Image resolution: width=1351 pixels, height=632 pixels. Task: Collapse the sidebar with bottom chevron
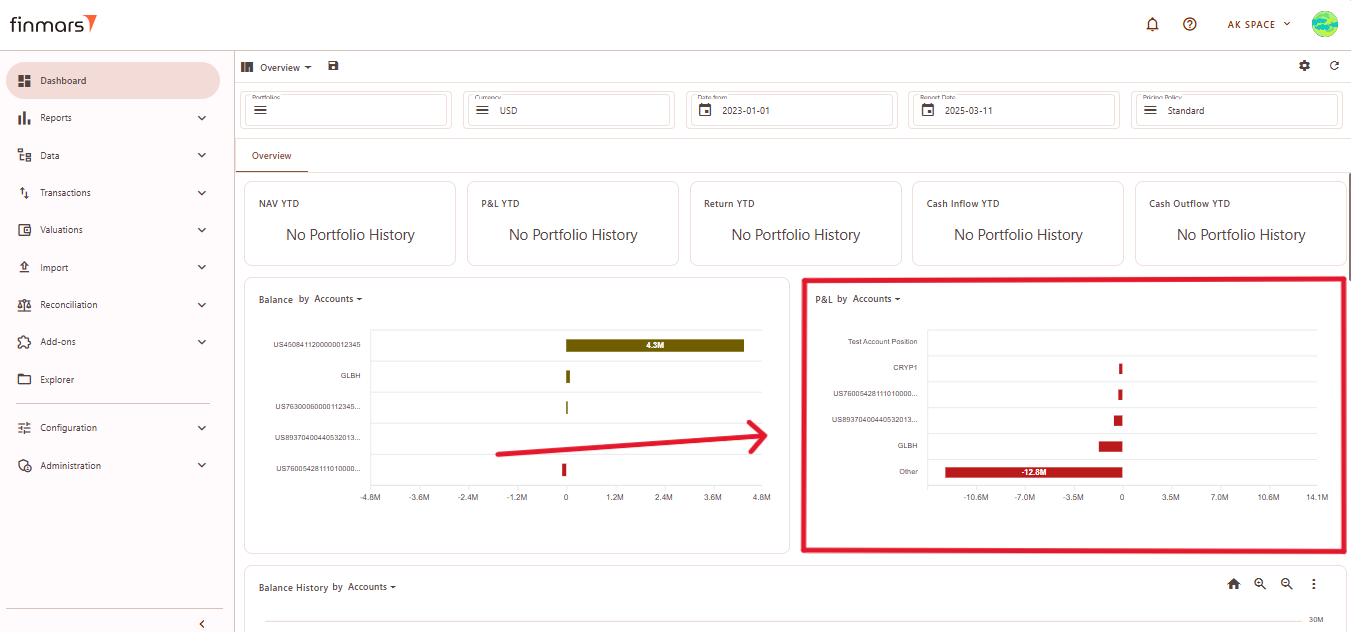pos(202,624)
